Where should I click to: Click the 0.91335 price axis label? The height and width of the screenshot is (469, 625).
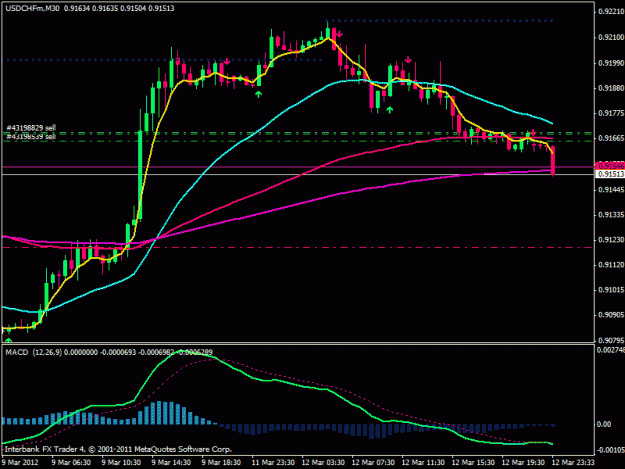point(611,215)
